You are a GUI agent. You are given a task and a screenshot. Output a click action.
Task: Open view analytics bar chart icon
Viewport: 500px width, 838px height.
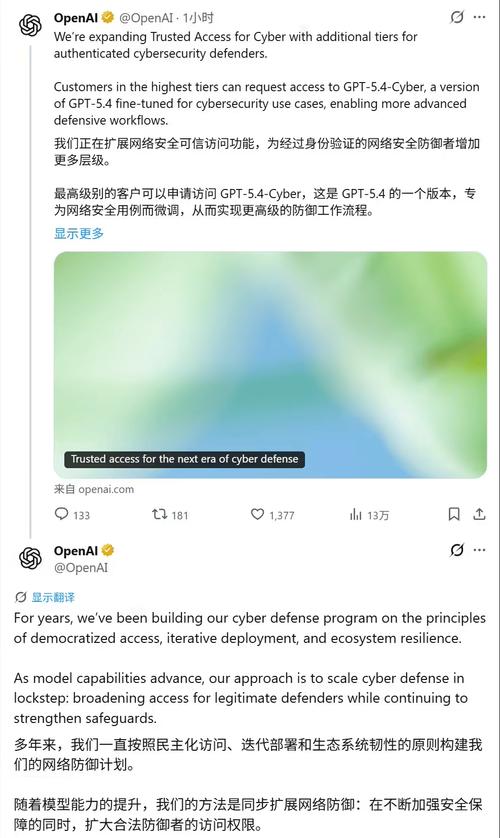point(355,514)
